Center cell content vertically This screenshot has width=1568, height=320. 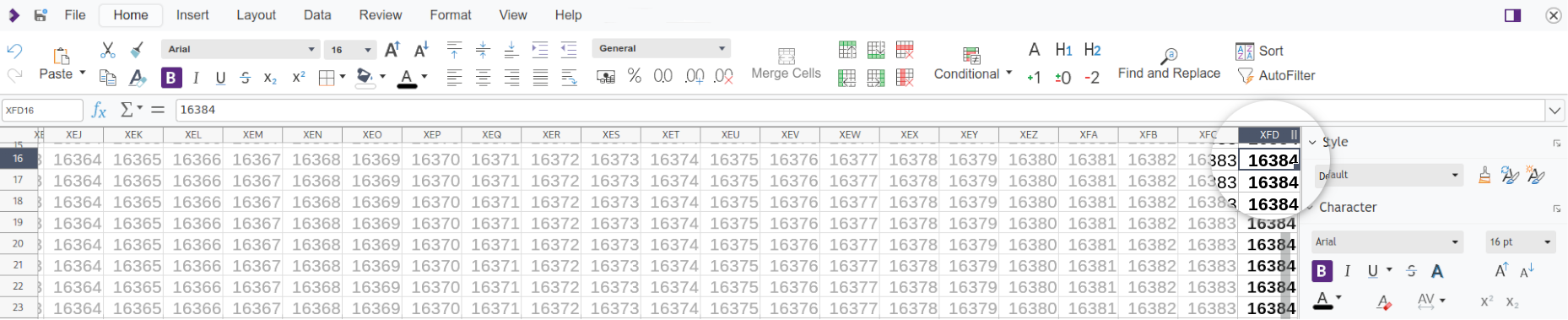483,49
